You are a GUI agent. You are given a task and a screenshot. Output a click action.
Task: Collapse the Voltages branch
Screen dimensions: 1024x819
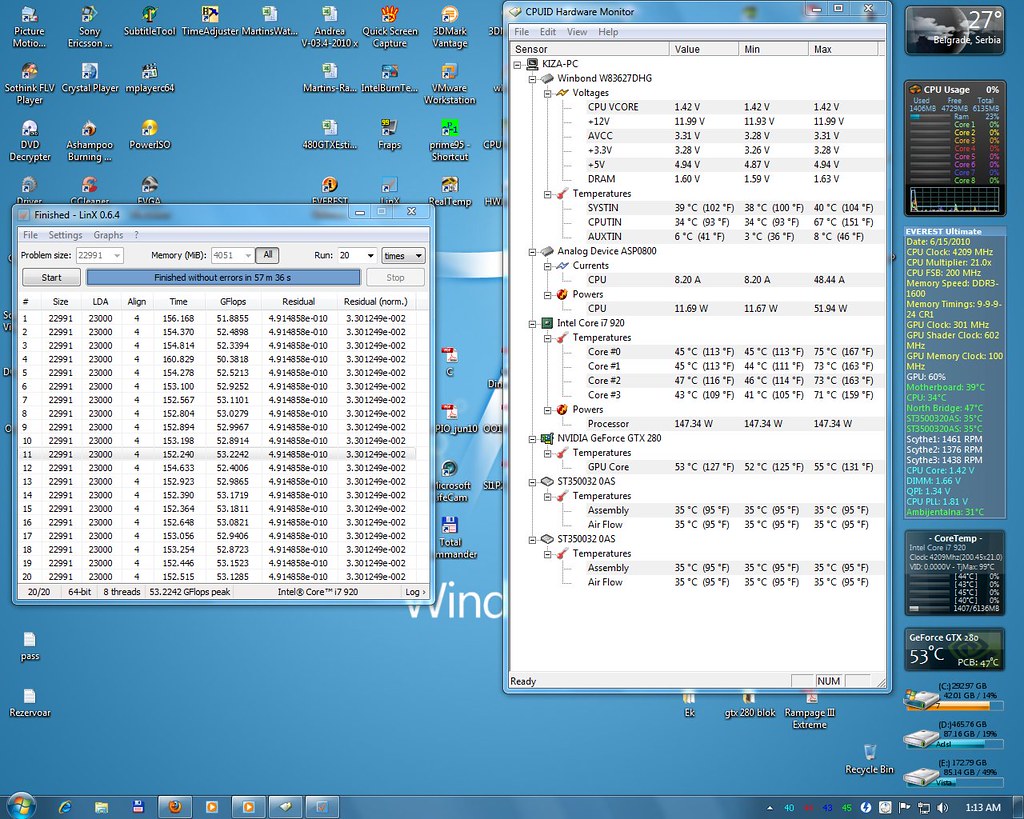548,93
